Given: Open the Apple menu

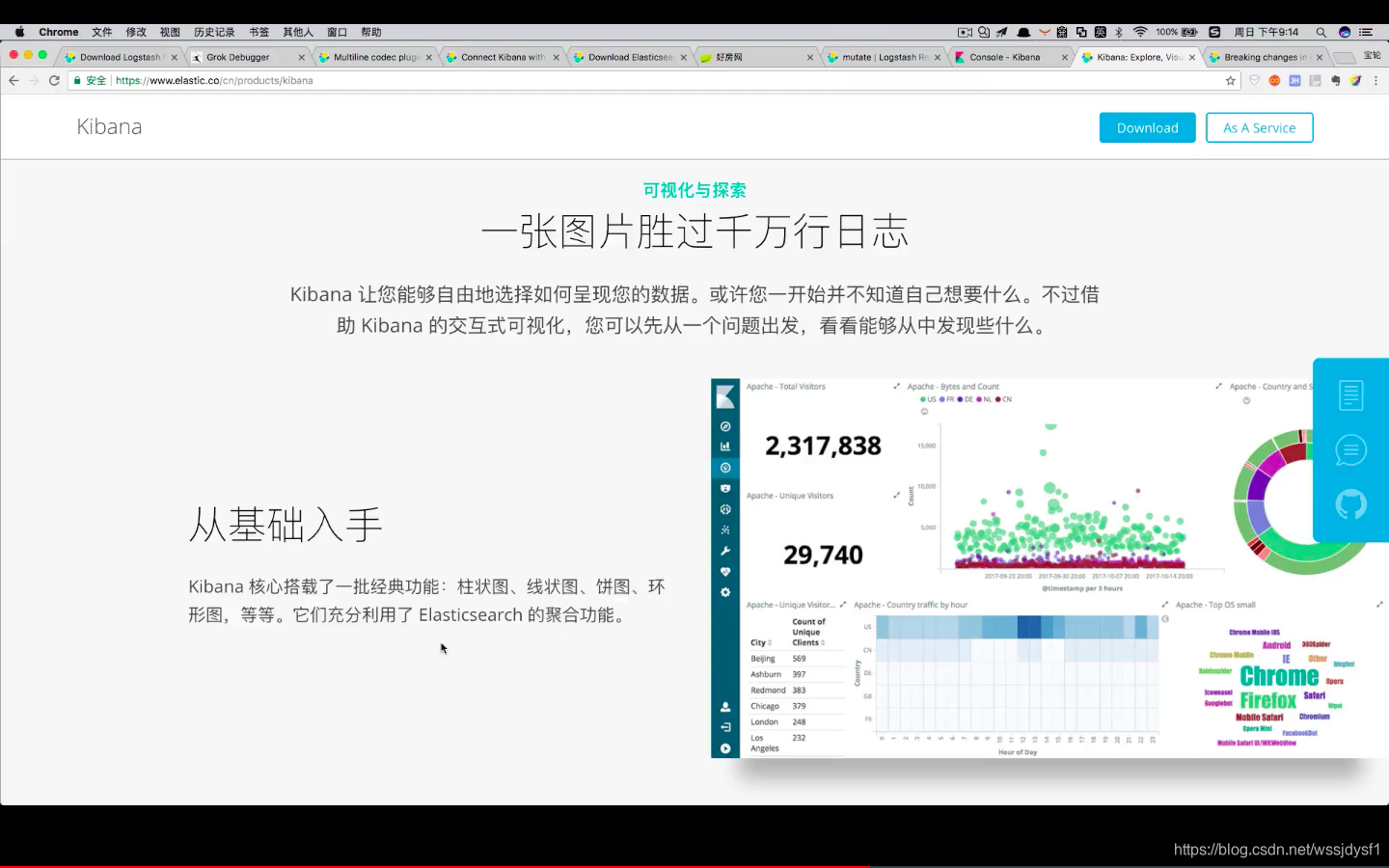Looking at the screenshot, I should pyautogui.click(x=19, y=32).
